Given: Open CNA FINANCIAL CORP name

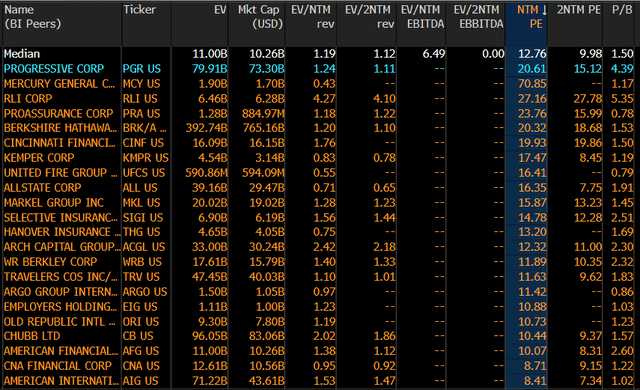Looking at the screenshot, I should [58, 366].
